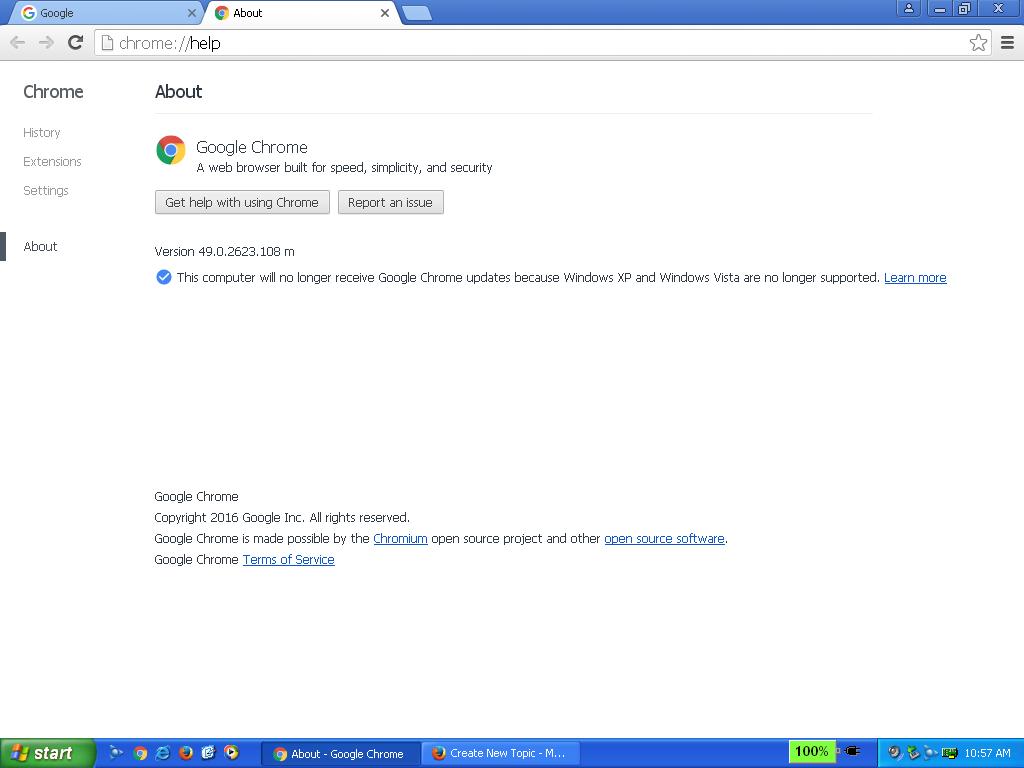1024x768 pixels.
Task: Launch Windows Media Player from quick launch
Action: coord(231,753)
